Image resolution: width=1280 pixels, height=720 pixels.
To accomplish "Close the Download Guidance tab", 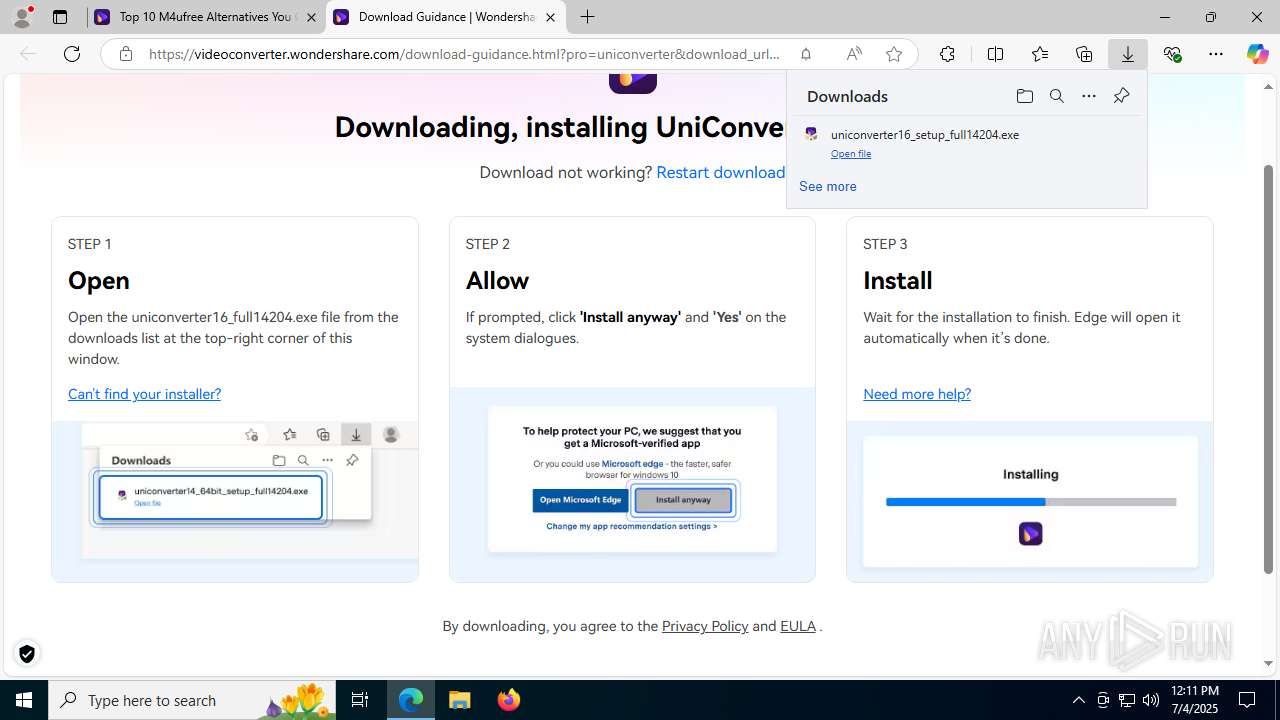I will (x=550, y=17).
